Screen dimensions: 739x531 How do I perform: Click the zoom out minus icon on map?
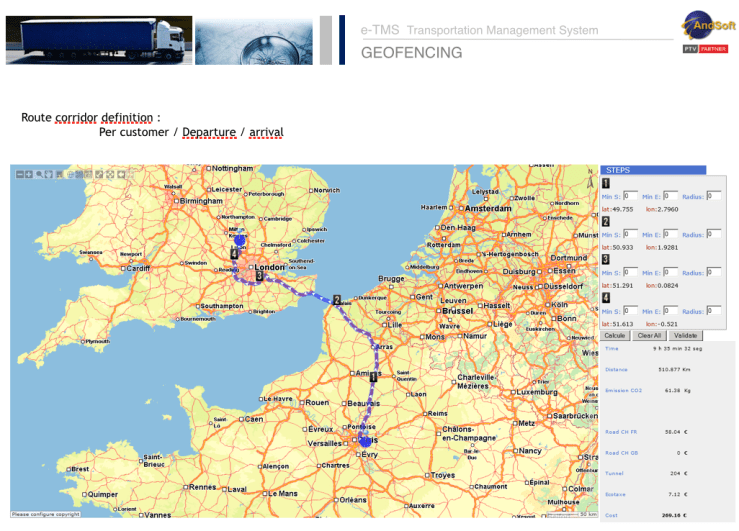[19, 174]
